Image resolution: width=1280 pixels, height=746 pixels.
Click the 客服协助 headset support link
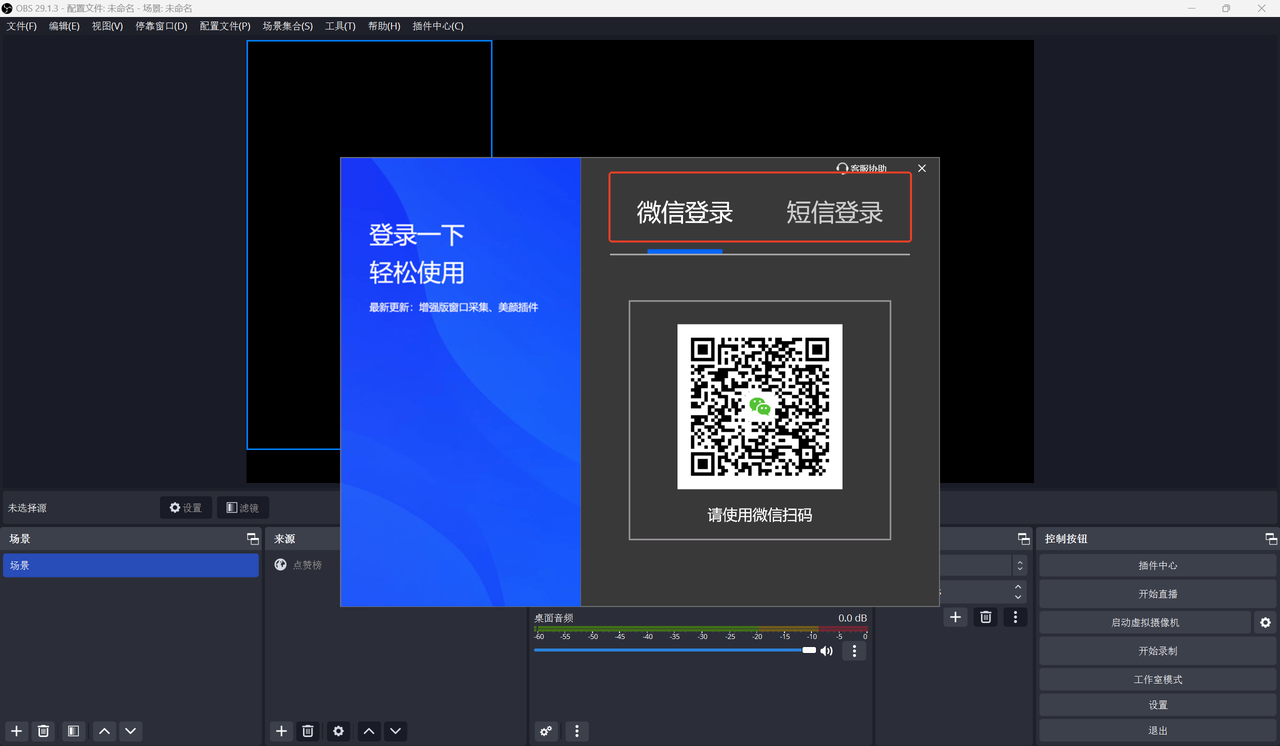pos(861,168)
